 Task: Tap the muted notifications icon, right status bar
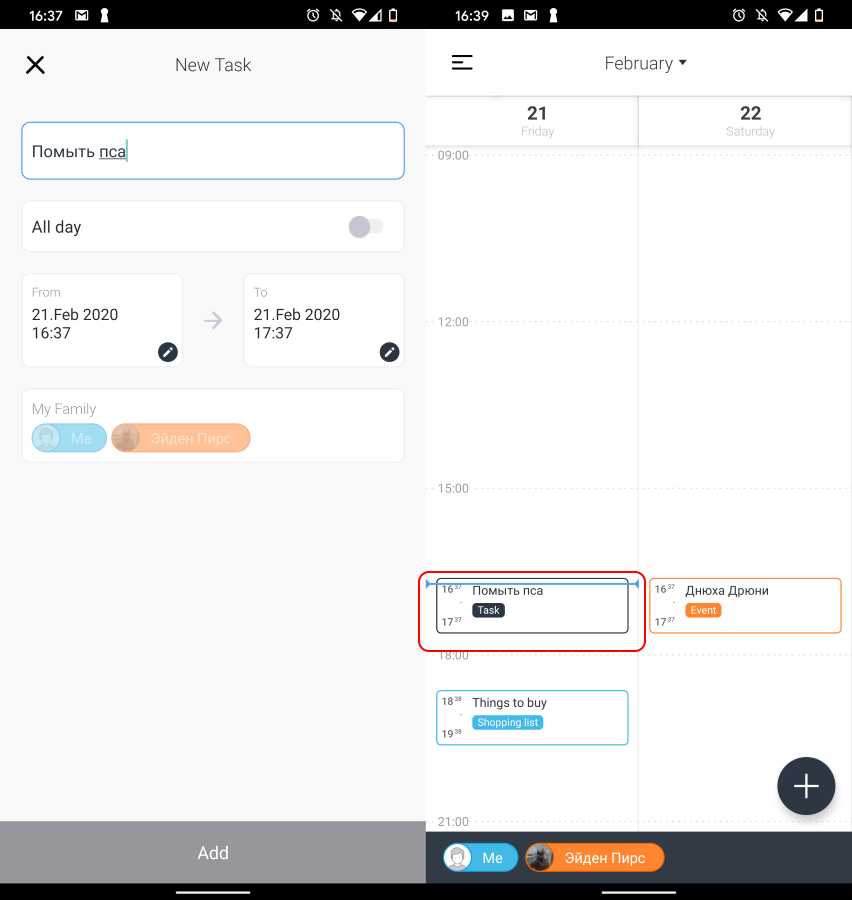pos(762,15)
